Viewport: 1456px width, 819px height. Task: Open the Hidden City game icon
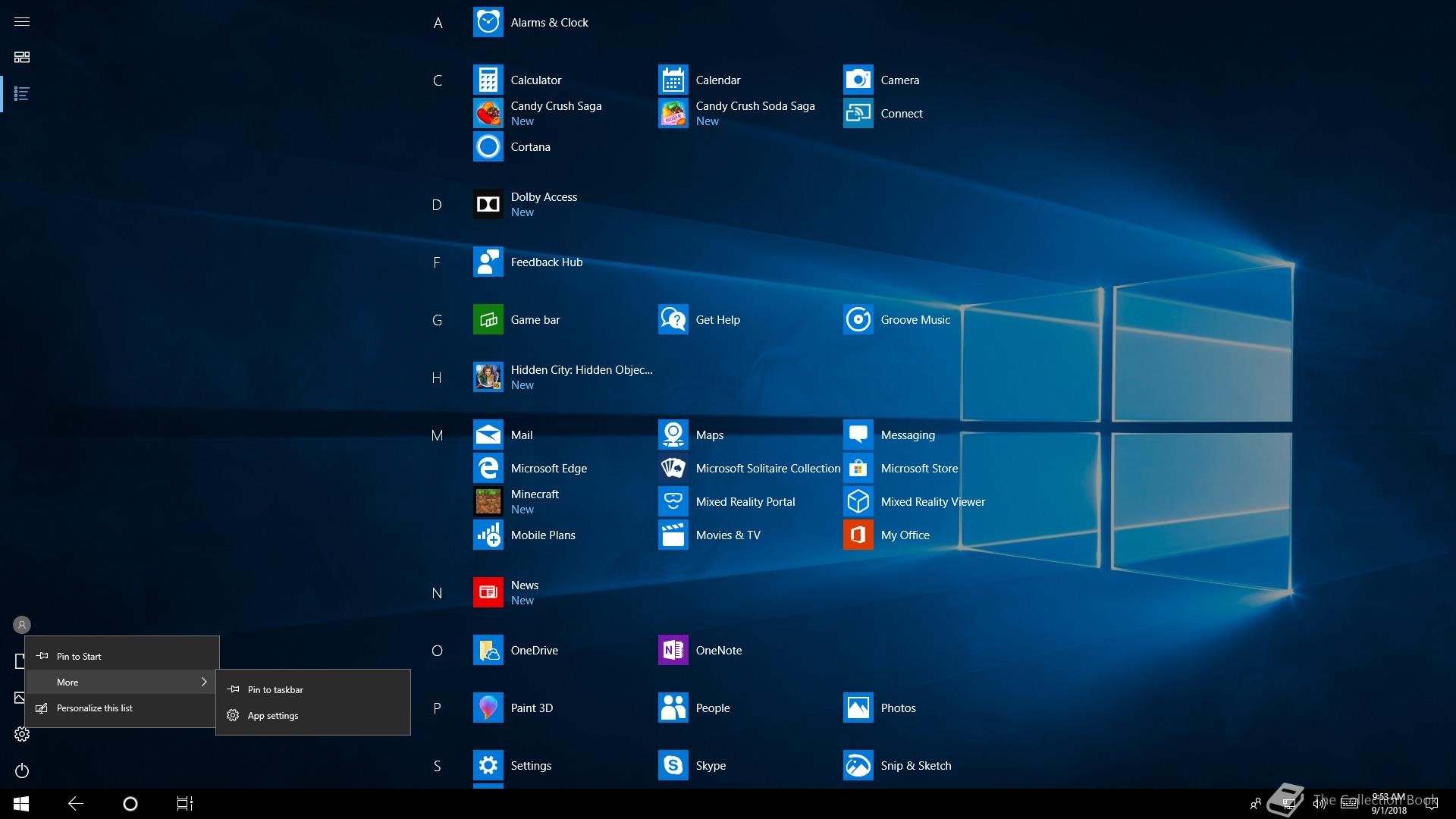pos(488,378)
